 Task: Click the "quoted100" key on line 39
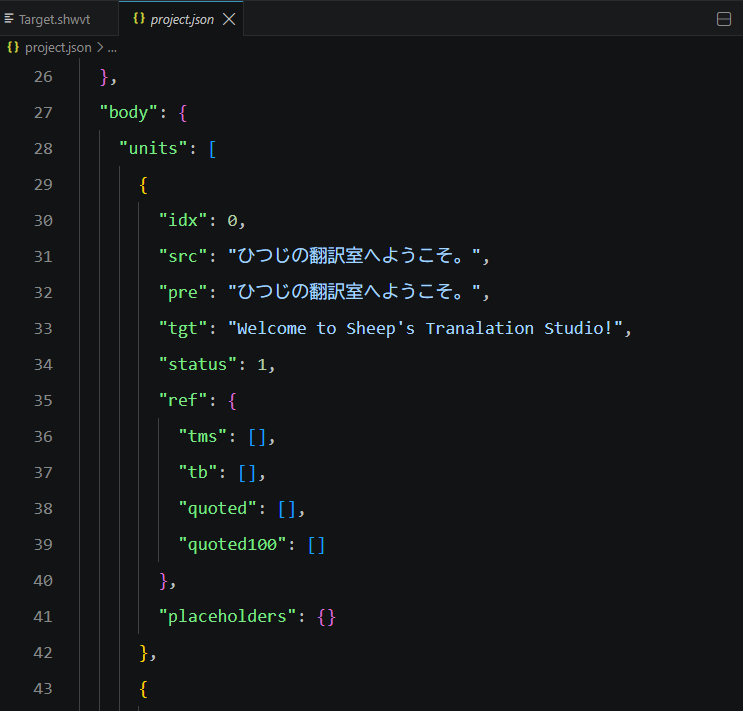tap(232, 545)
